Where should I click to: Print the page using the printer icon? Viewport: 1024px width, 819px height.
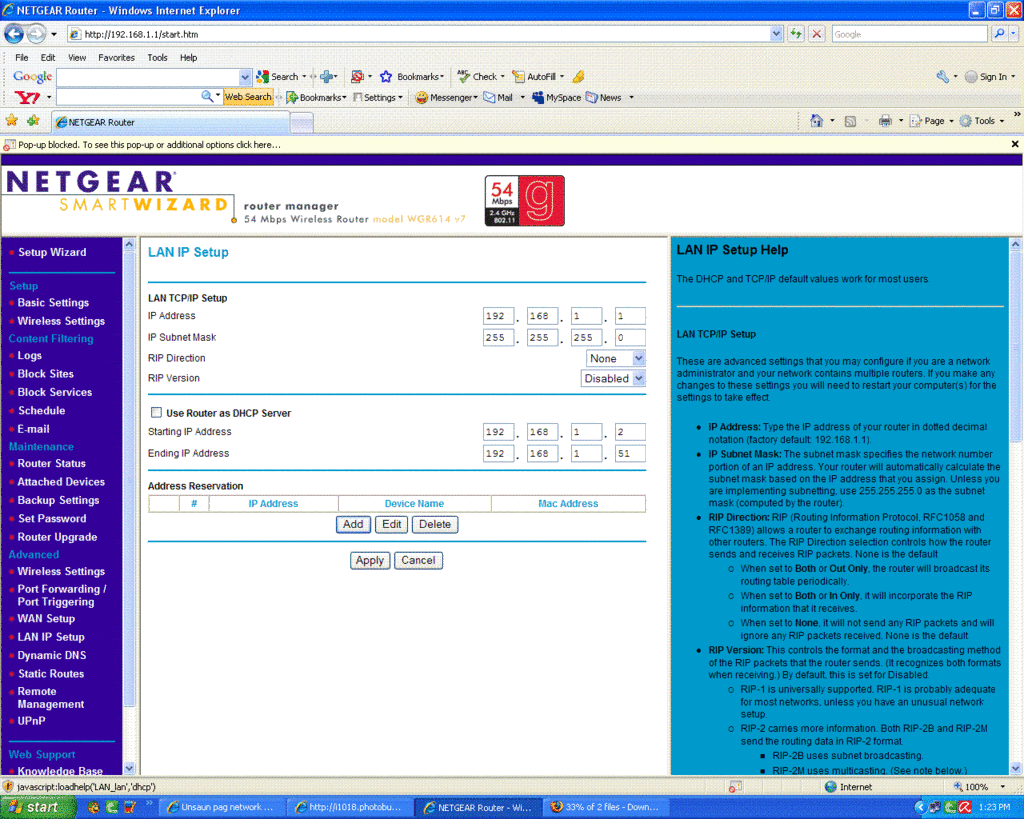pos(885,121)
